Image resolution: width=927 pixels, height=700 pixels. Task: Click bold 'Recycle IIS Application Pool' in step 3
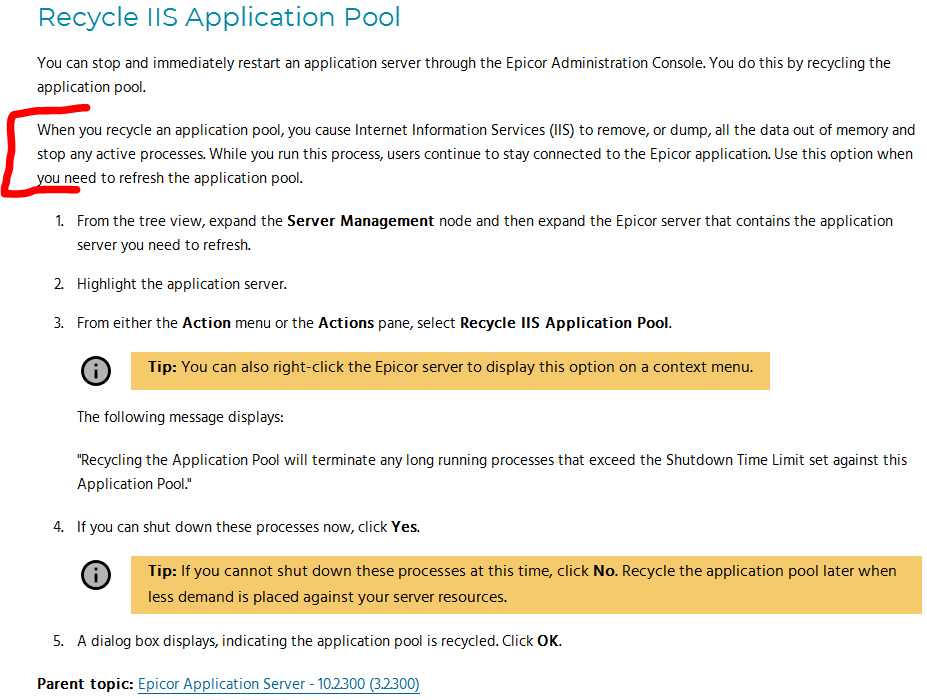[565, 323]
